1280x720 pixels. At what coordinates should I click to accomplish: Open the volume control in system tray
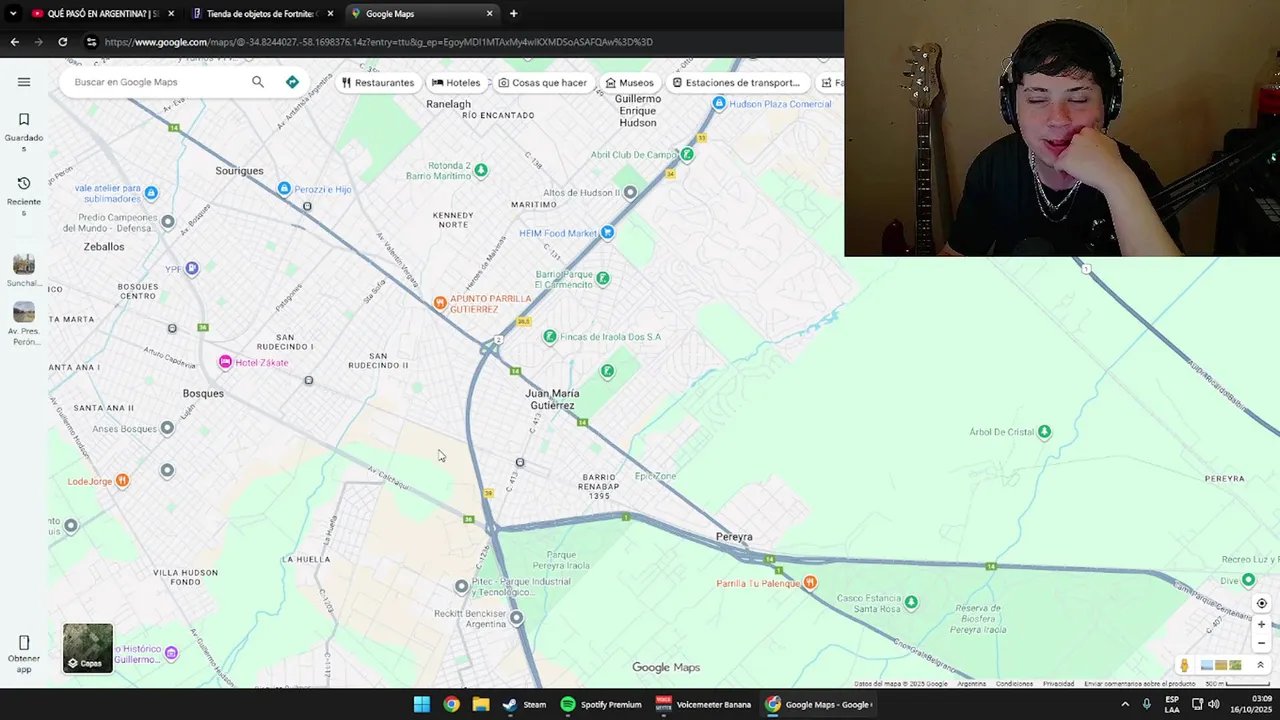click(x=1213, y=704)
